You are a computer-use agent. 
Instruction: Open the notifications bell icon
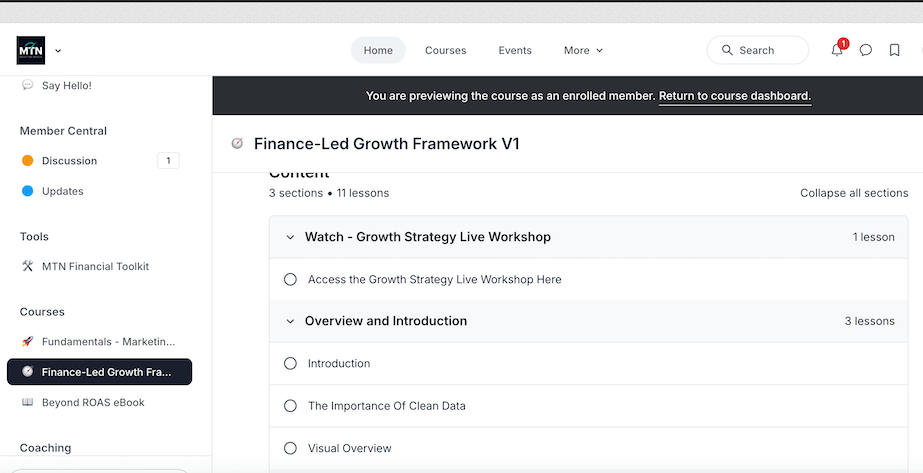coord(837,50)
